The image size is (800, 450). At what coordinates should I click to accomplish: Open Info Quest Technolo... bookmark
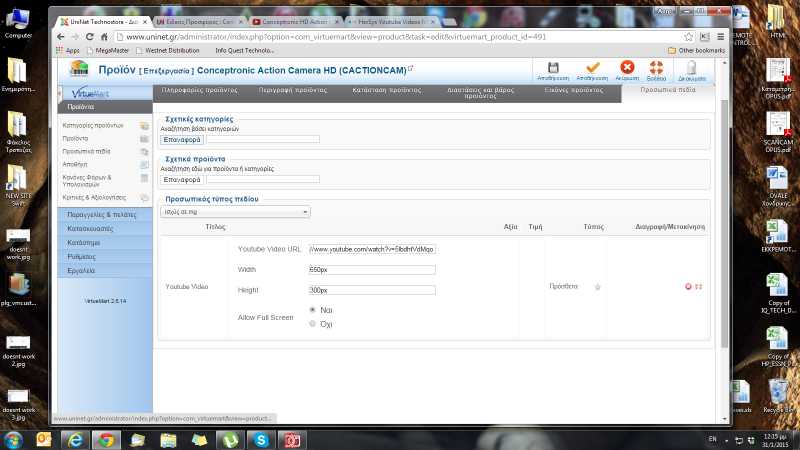[244, 51]
